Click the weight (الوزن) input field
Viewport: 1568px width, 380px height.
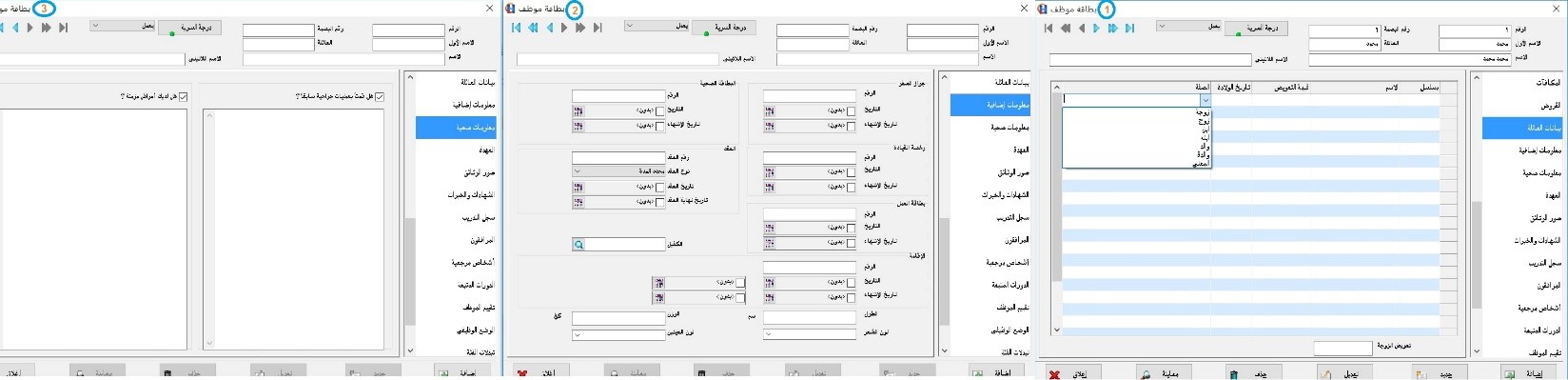point(618,318)
